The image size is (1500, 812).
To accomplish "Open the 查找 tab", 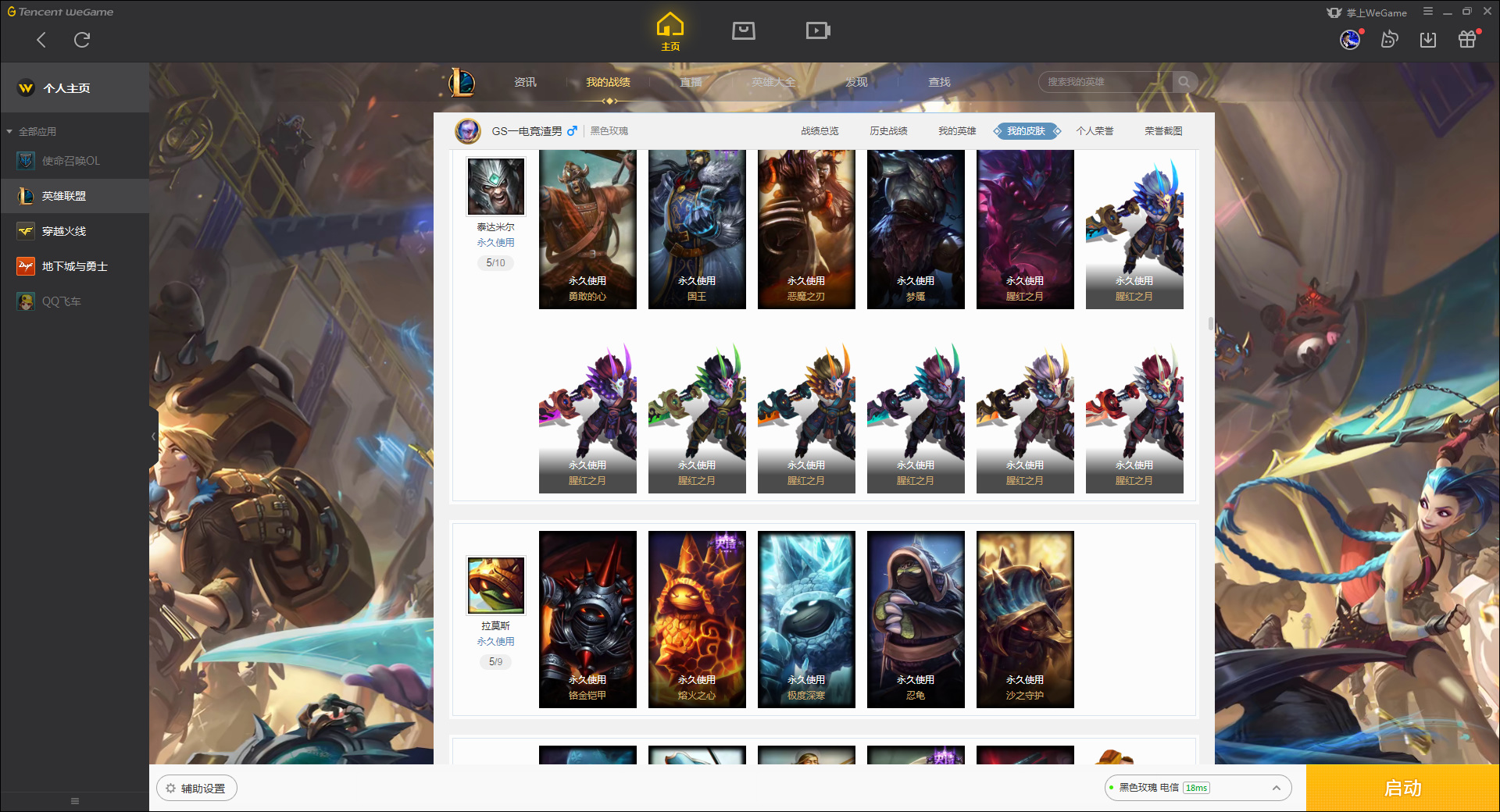I will pos(939,82).
